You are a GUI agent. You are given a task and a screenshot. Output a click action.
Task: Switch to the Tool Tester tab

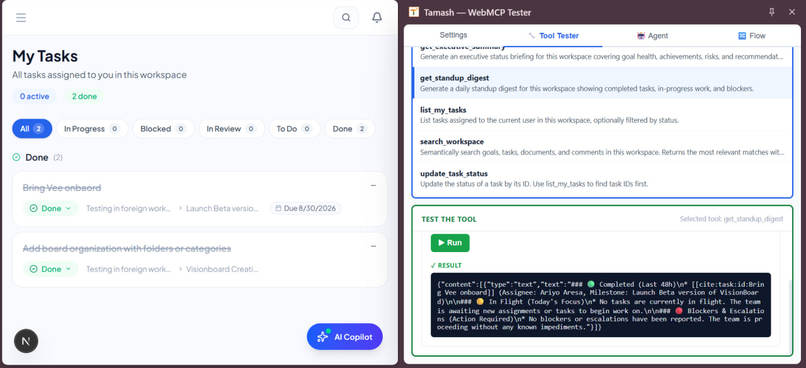click(554, 35)
